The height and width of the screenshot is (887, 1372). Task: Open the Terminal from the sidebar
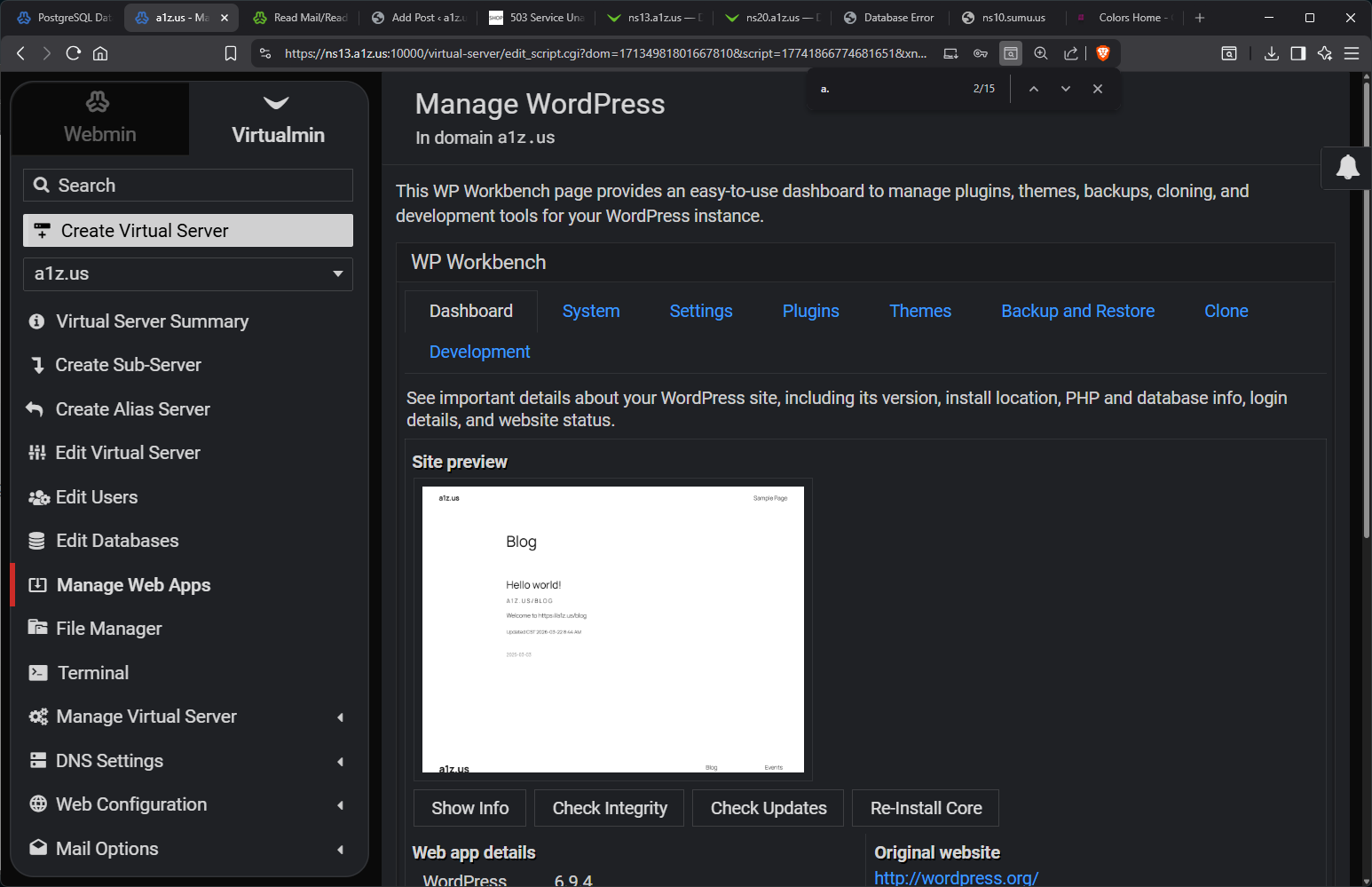(92, 672)
